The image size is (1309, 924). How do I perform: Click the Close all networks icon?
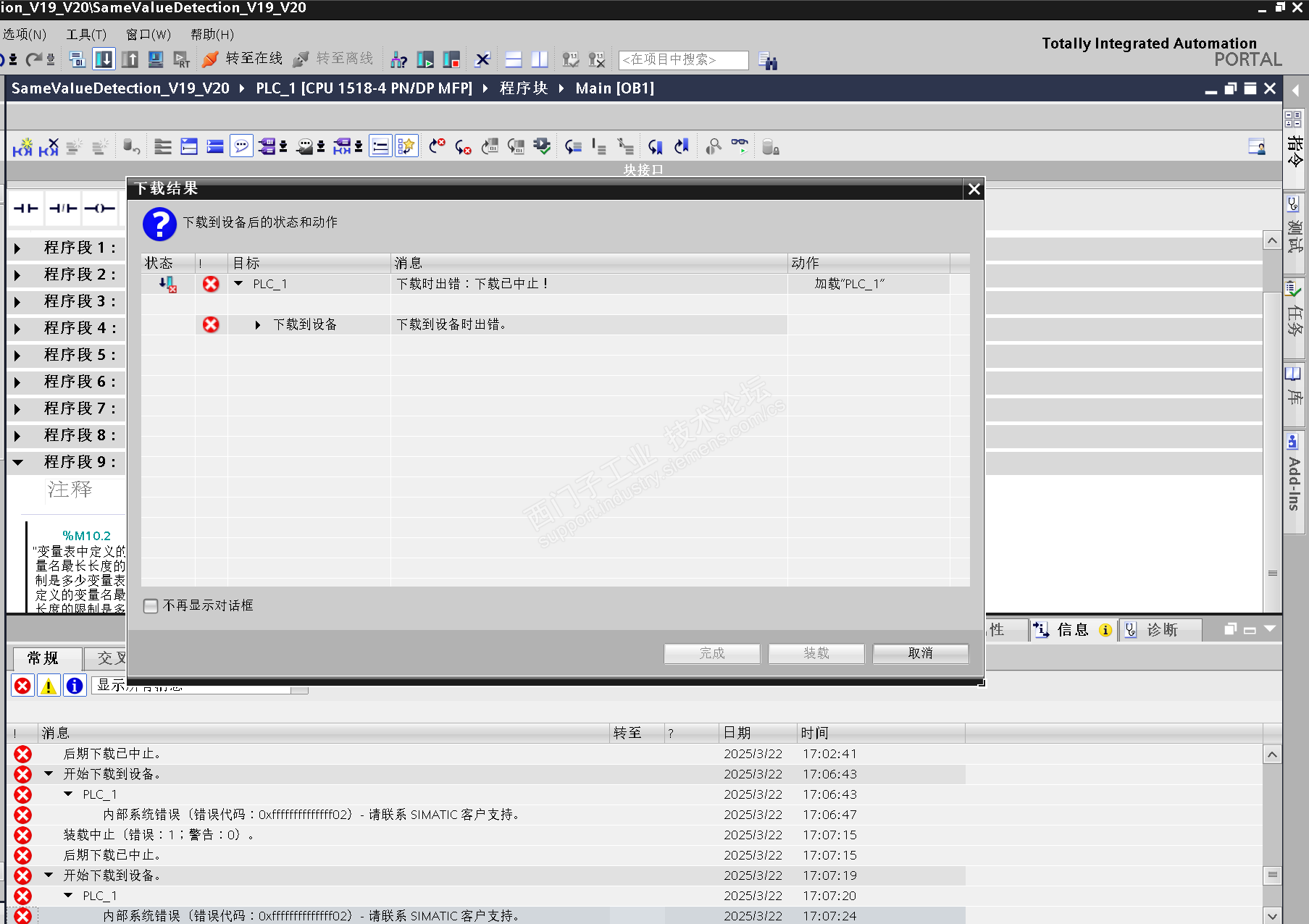215,147
